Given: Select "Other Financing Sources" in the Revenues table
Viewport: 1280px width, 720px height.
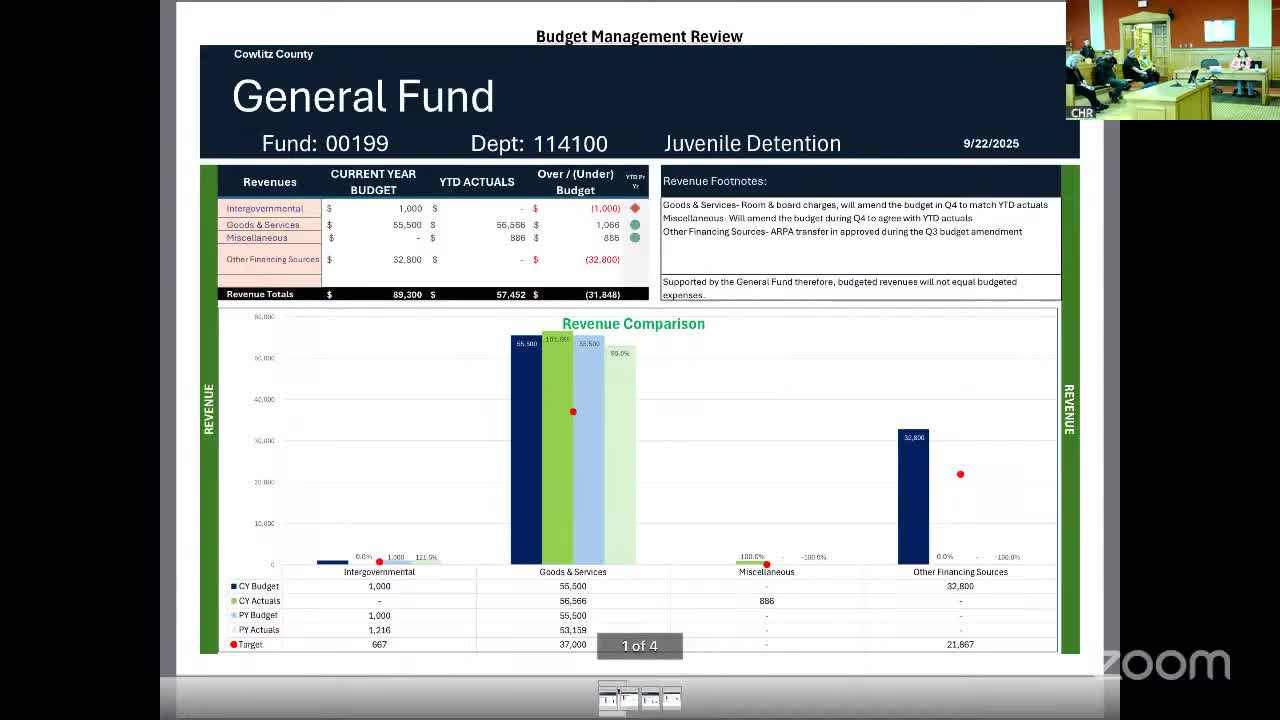Looking at the screenshot, I should coord(272,260).
